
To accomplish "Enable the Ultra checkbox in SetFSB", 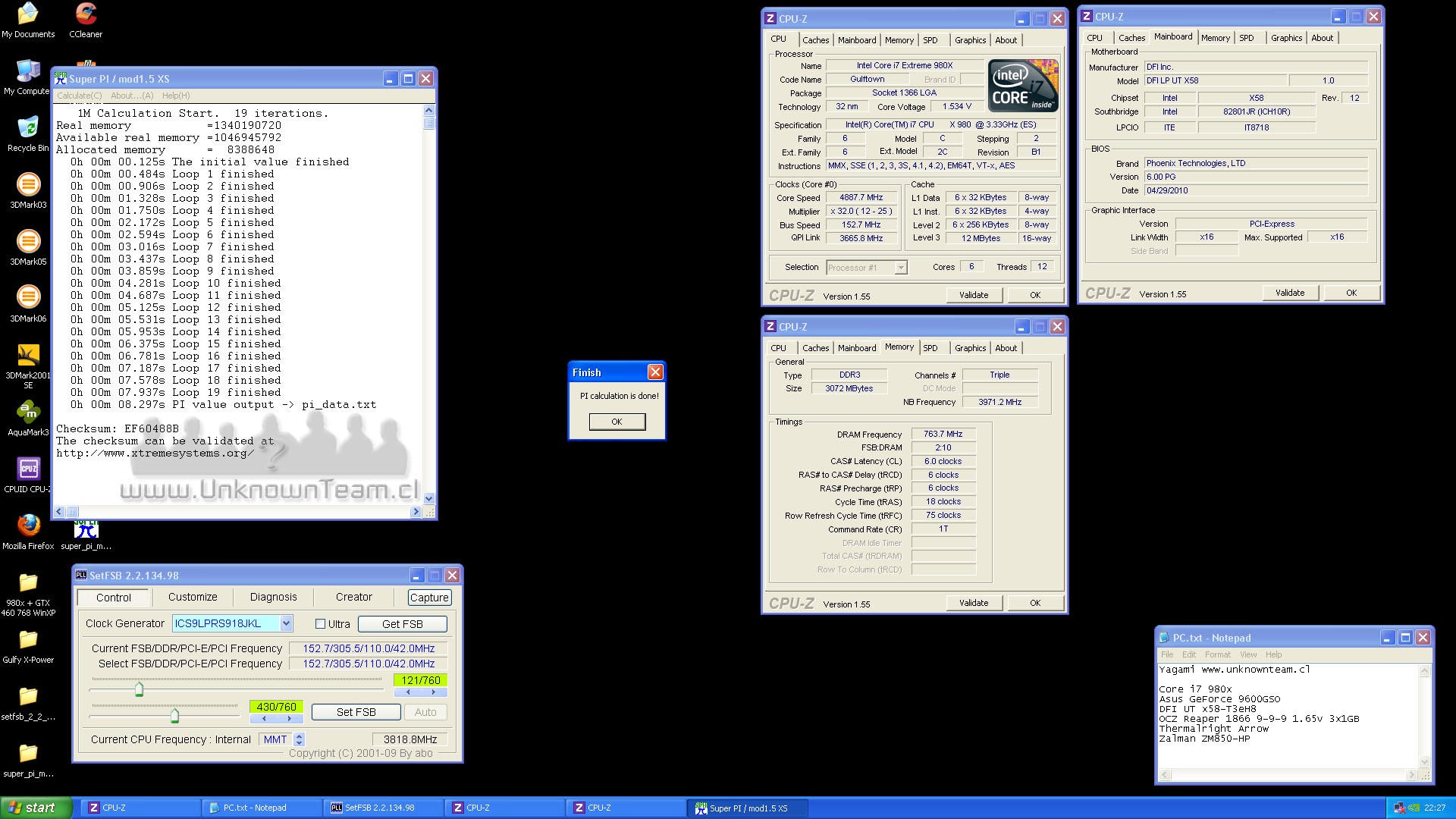I will [x=320, y=624].
